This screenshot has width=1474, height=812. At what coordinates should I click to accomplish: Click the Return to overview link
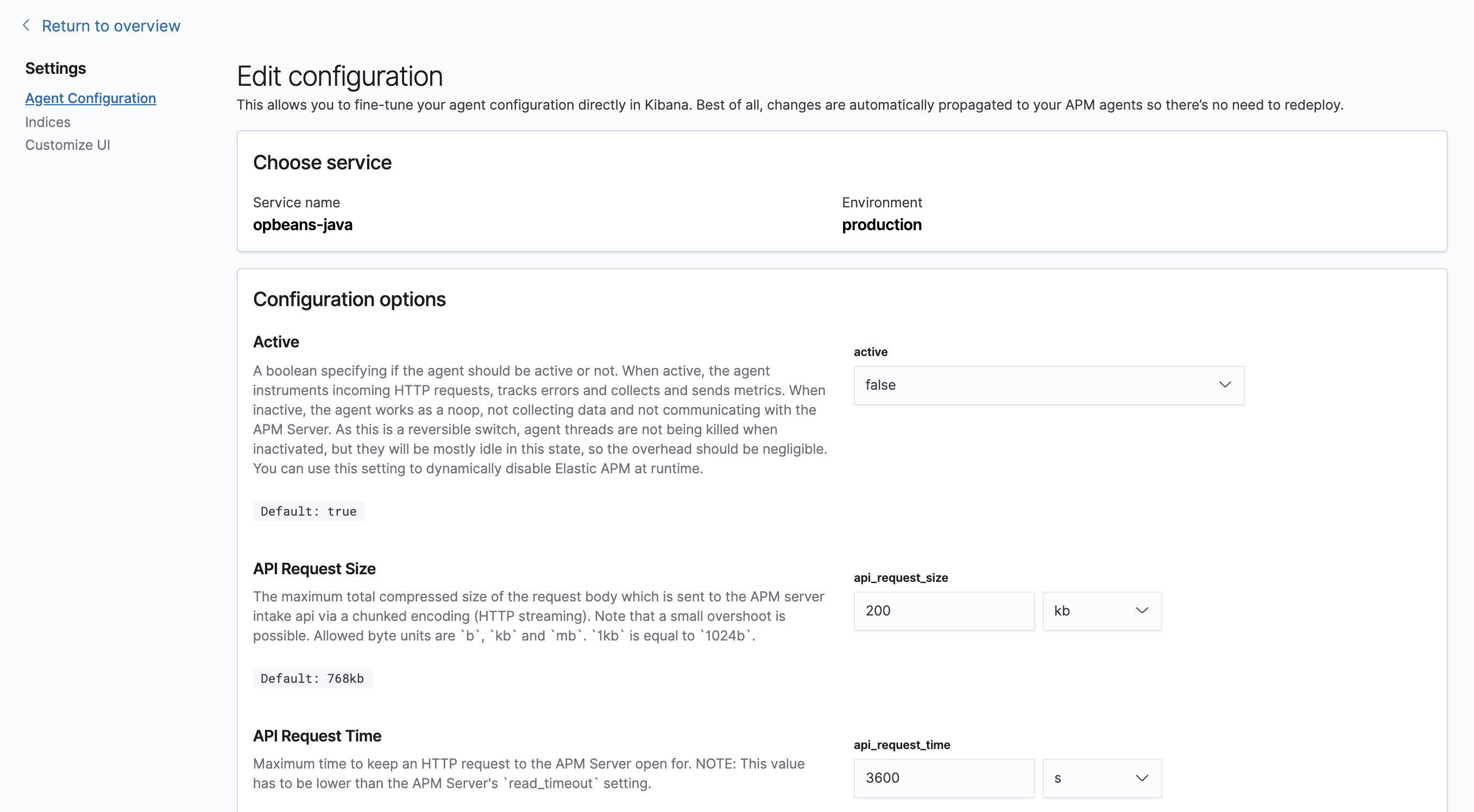pos(110,25)
